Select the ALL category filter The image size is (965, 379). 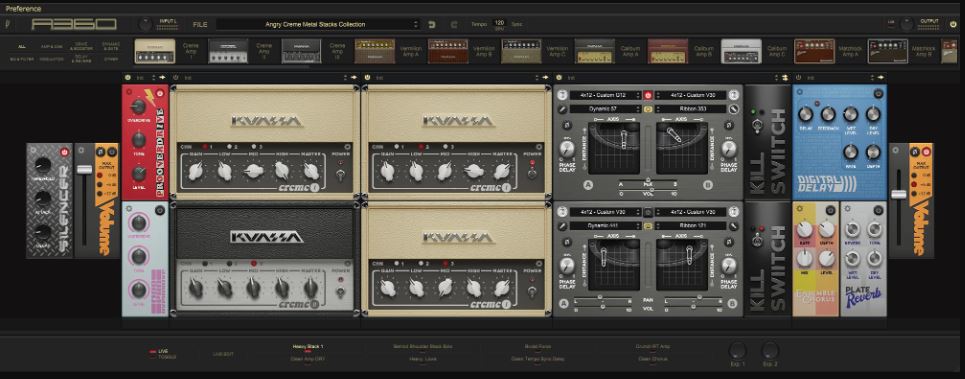[x=22, y=47]
